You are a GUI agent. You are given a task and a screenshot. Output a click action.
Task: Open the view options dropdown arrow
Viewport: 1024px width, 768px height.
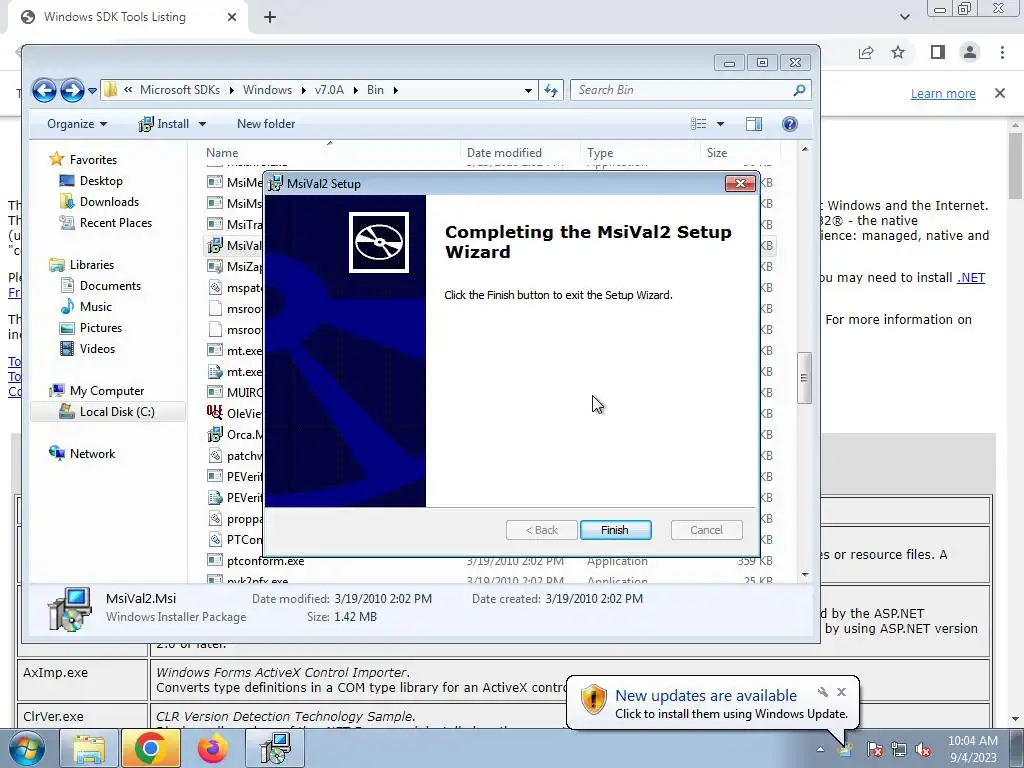tap(720, 123)
